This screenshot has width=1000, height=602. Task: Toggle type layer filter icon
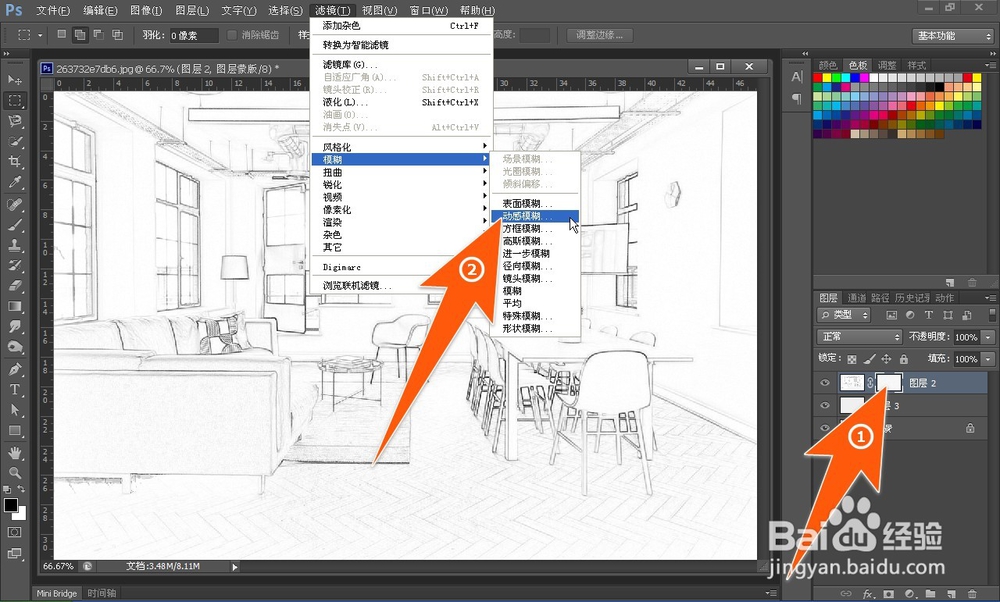click(x=929, y=315)
